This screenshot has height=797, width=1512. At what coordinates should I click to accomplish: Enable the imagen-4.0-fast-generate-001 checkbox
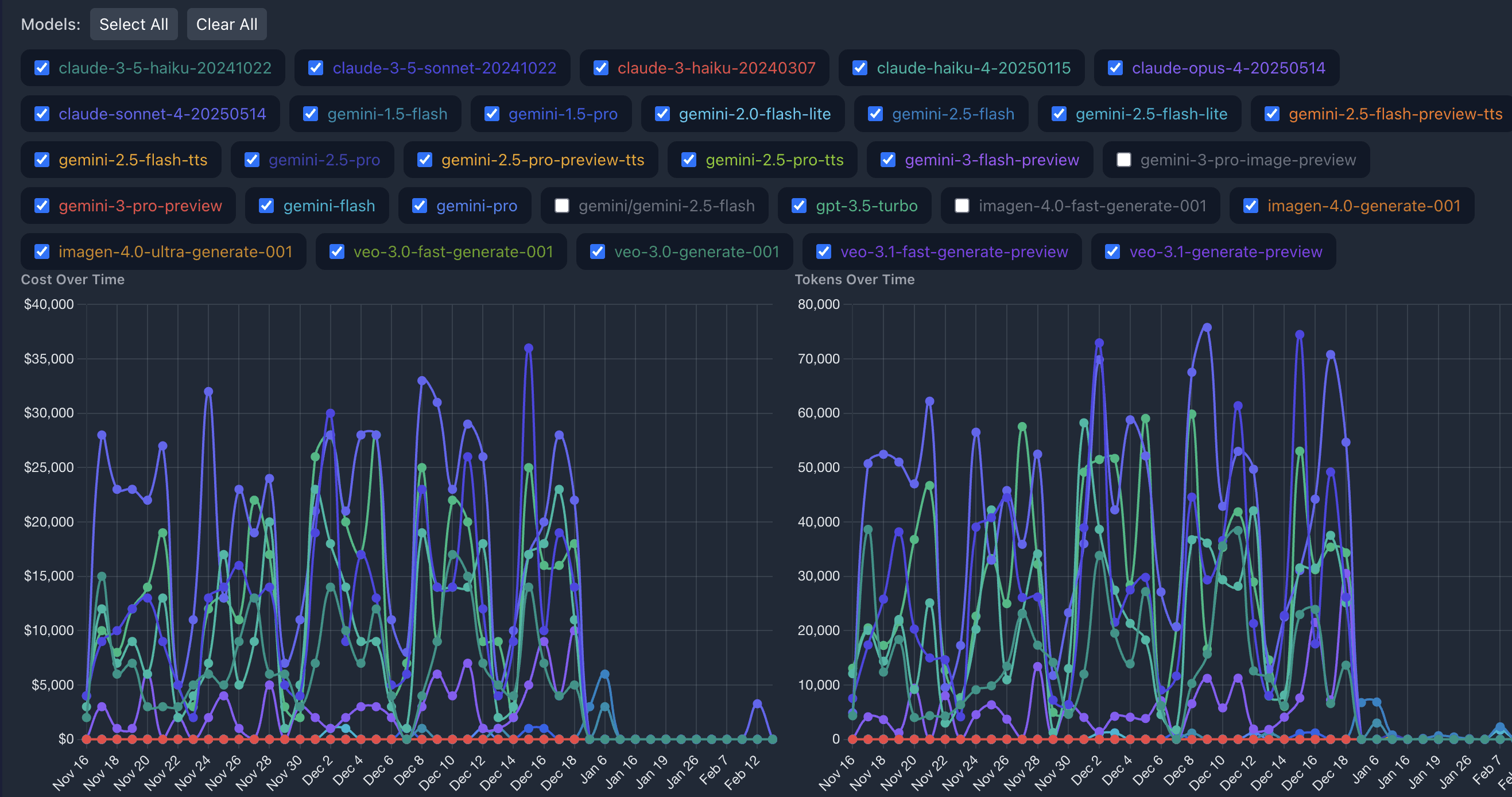[962, 206]
